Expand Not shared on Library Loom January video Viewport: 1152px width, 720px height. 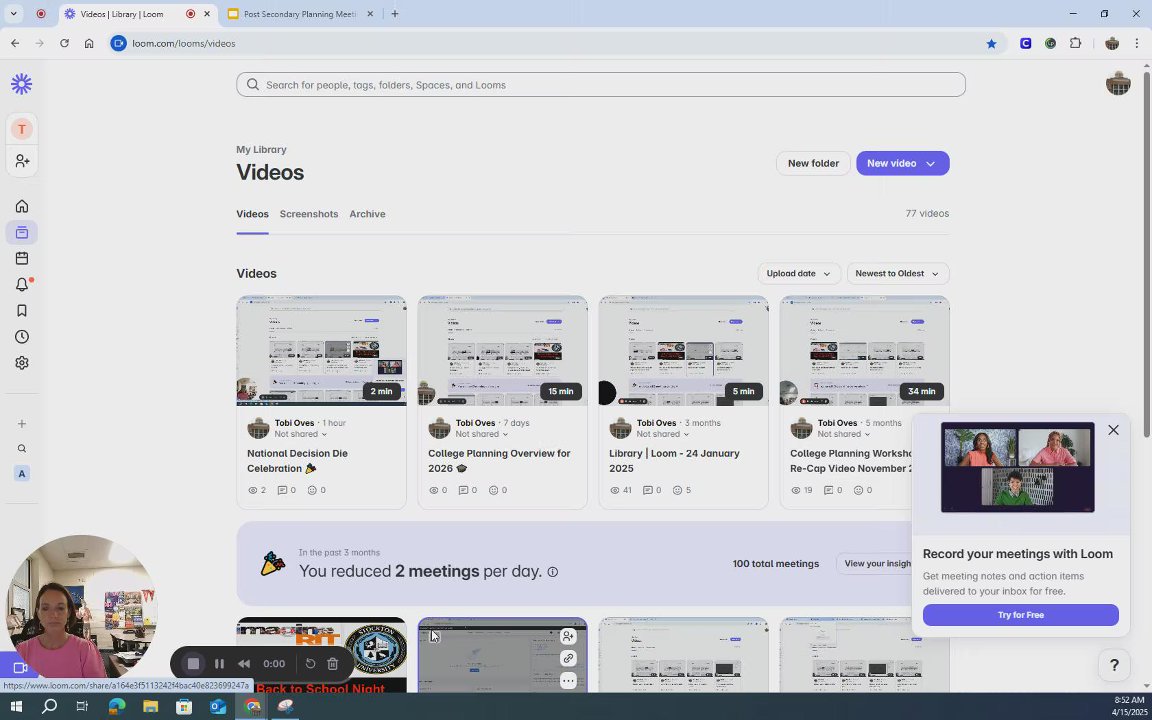coord(663,434)
